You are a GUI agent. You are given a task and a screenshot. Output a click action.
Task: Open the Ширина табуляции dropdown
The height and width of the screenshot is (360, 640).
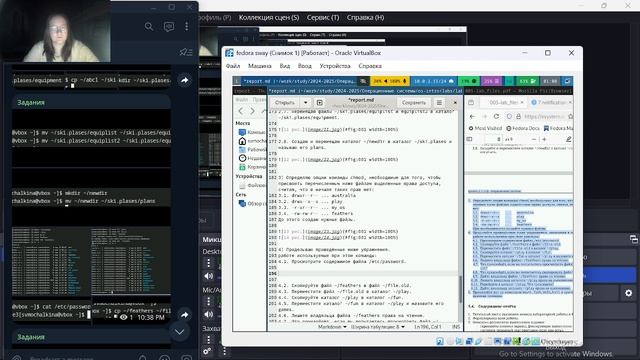pyautogui.click(x=378, y=327)
